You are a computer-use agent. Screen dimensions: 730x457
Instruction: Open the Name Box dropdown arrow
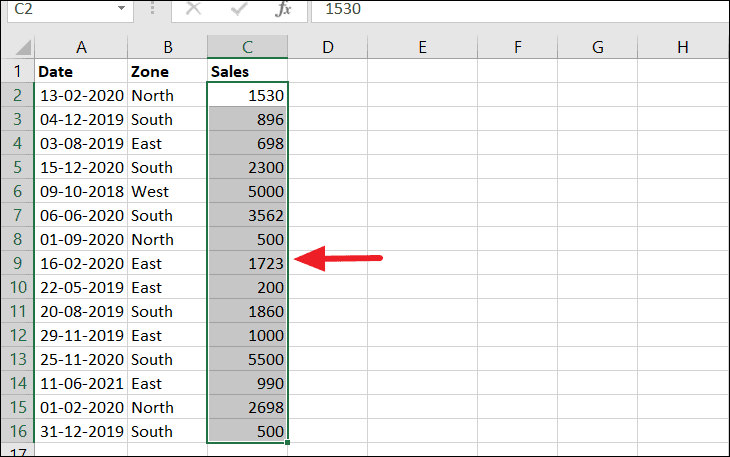[x=121, y=9]
